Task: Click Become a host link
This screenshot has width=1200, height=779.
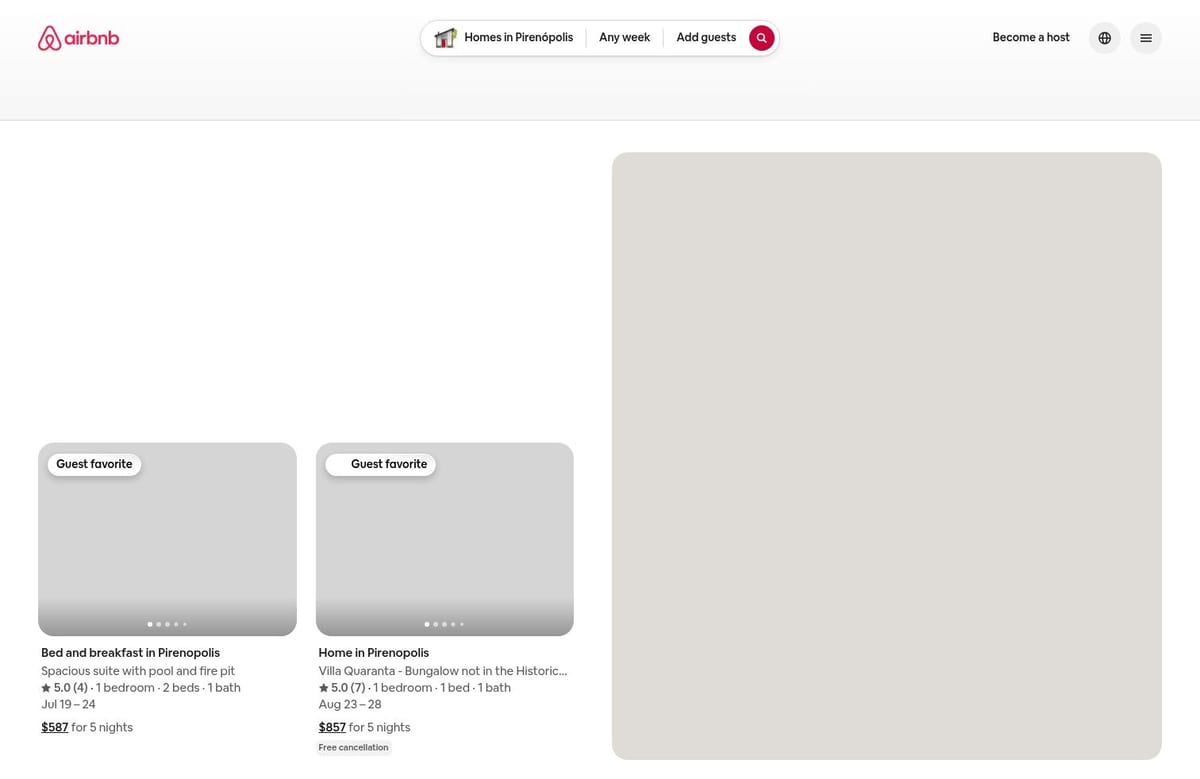Action: click(x=1031, y=38)
